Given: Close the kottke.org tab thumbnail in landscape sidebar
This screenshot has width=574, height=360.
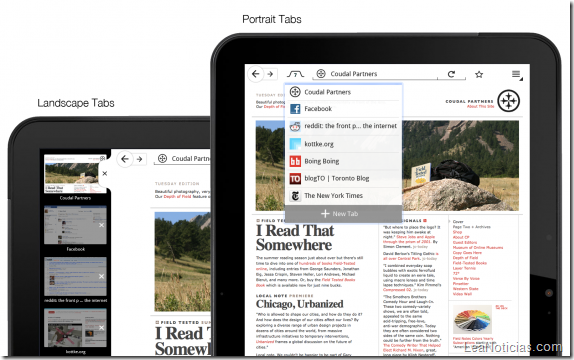Looking at the screenshot, I should coord(101,328).
